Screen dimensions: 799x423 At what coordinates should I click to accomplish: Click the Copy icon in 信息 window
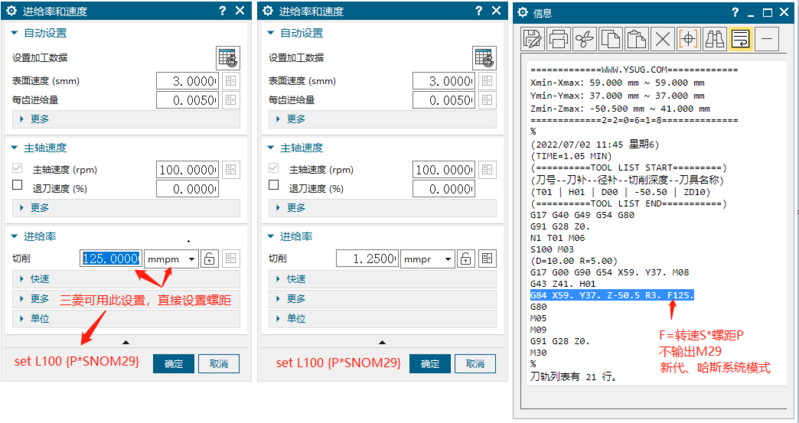(610, 39)
